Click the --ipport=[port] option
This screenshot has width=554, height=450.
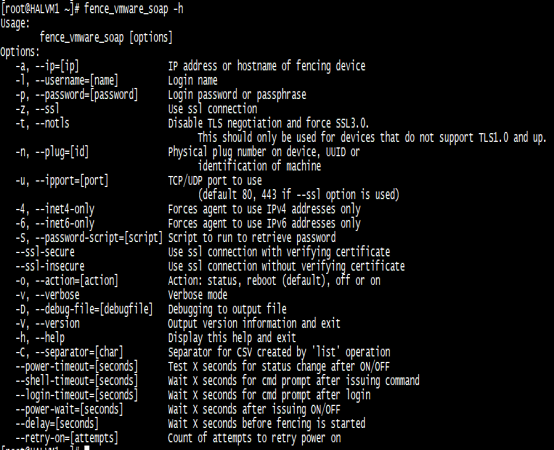(x=72, y=181)
